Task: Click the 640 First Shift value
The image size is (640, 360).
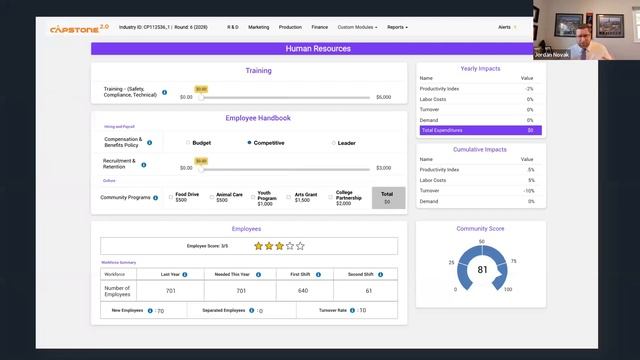Action: pyautogui.click(x=303, y=291)
